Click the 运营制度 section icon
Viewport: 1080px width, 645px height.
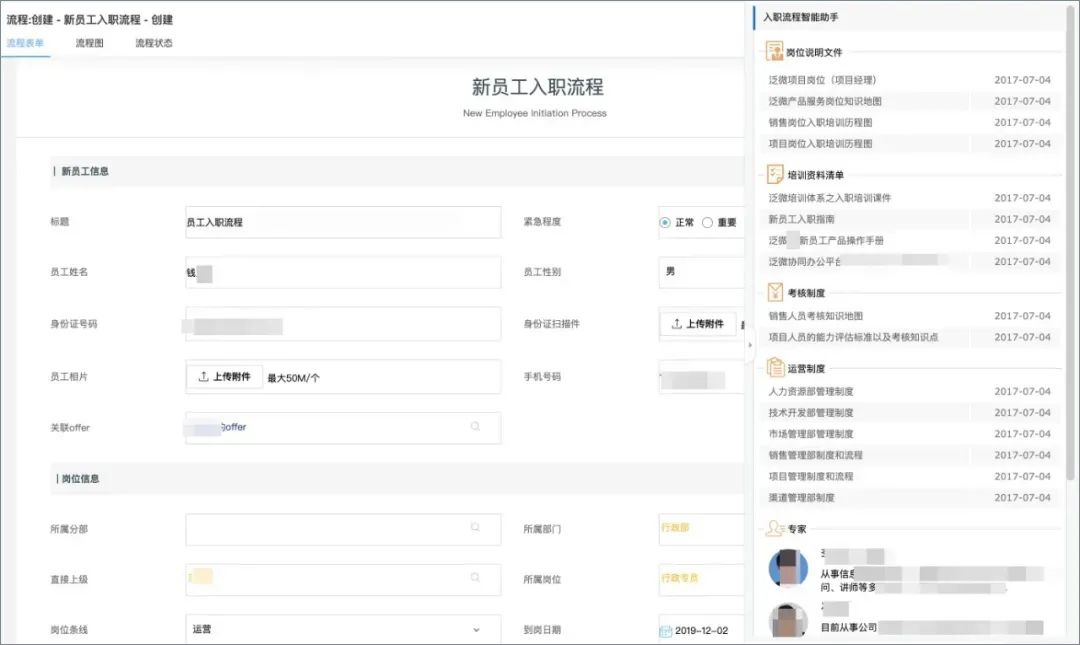[776, 367]
